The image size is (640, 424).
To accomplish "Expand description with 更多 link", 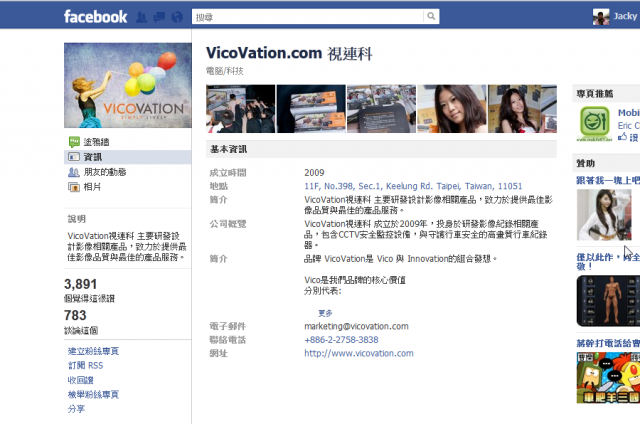I will pyautogui.click(x=325, y=313).
